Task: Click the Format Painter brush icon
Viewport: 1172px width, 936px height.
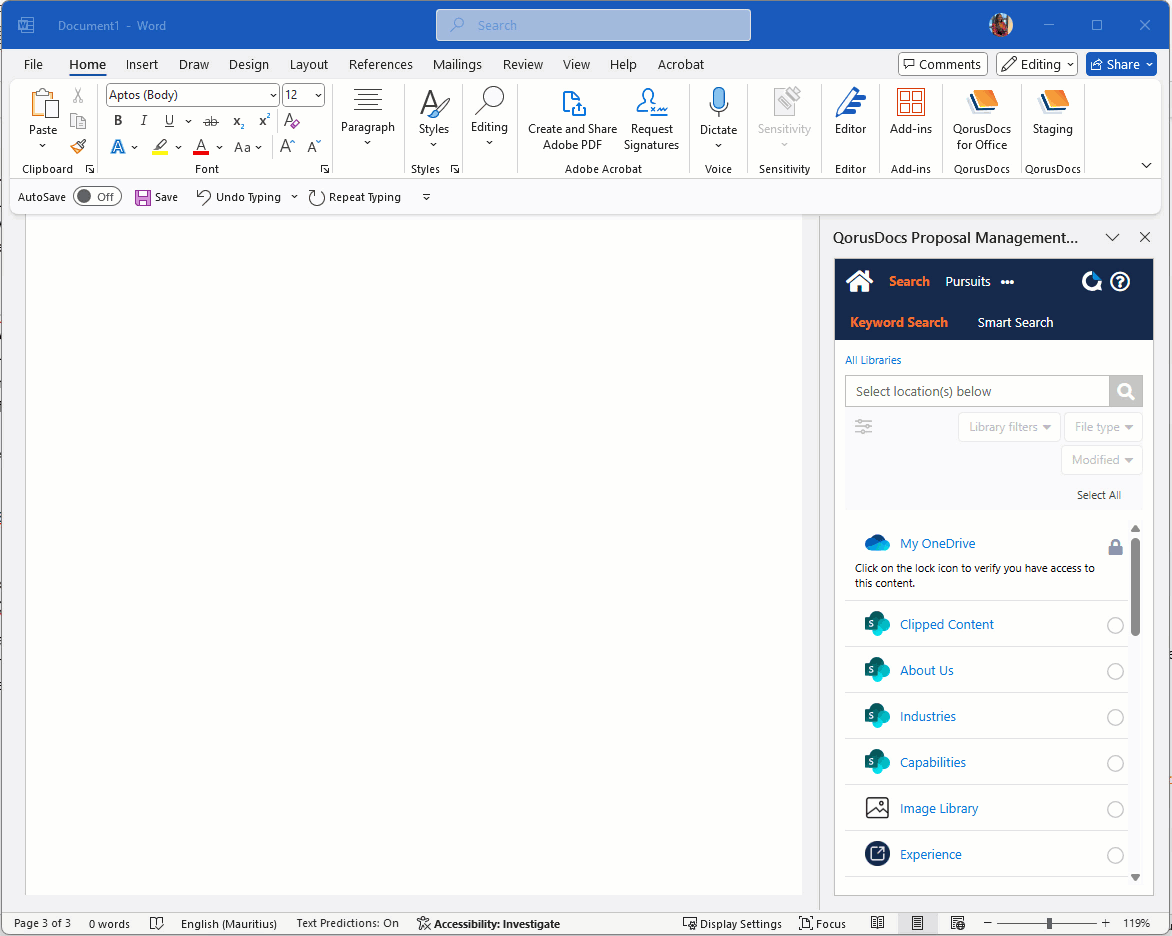Action: (78, 146)
